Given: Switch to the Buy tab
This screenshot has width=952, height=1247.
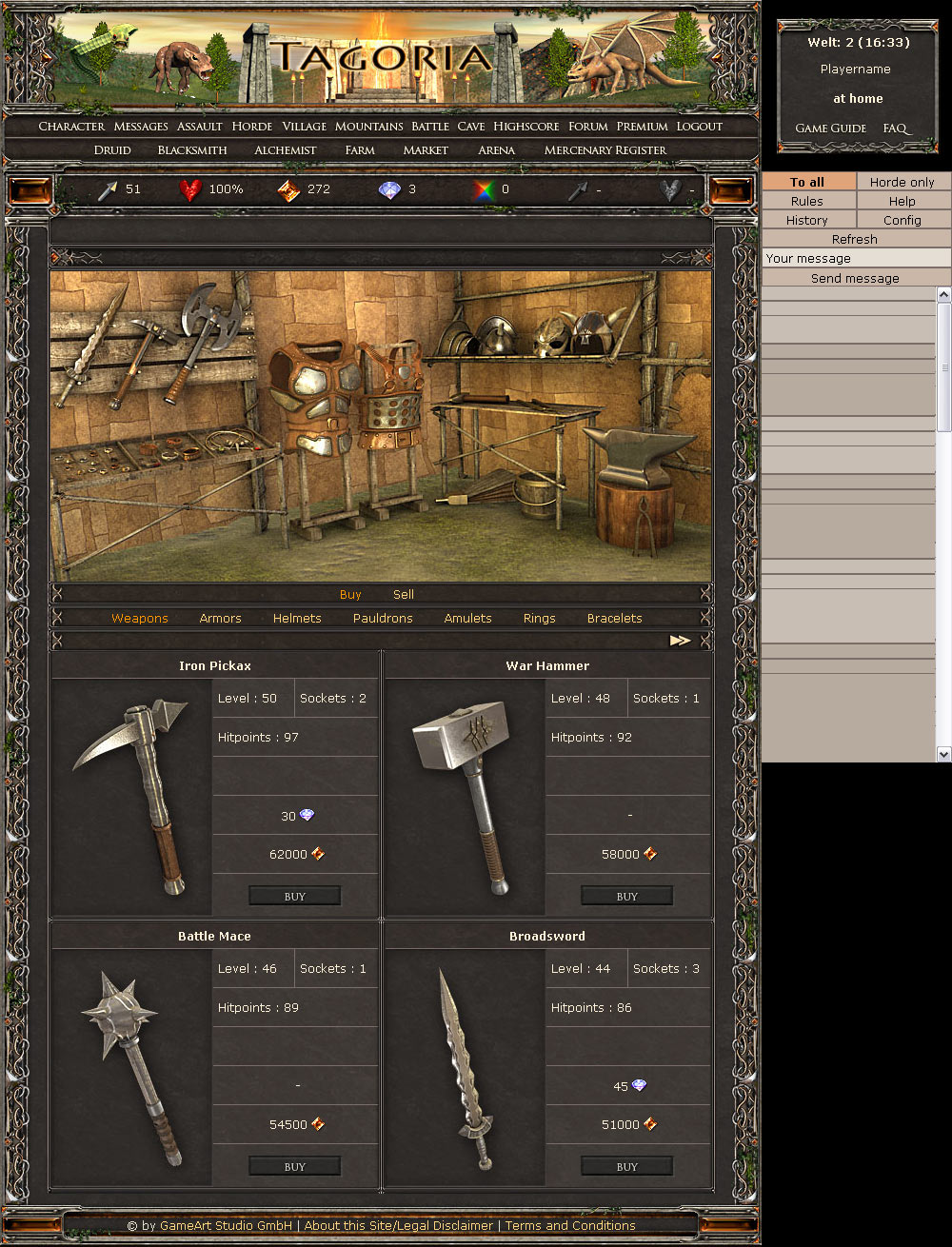Looking at the screenshot, I should [350, 594].
